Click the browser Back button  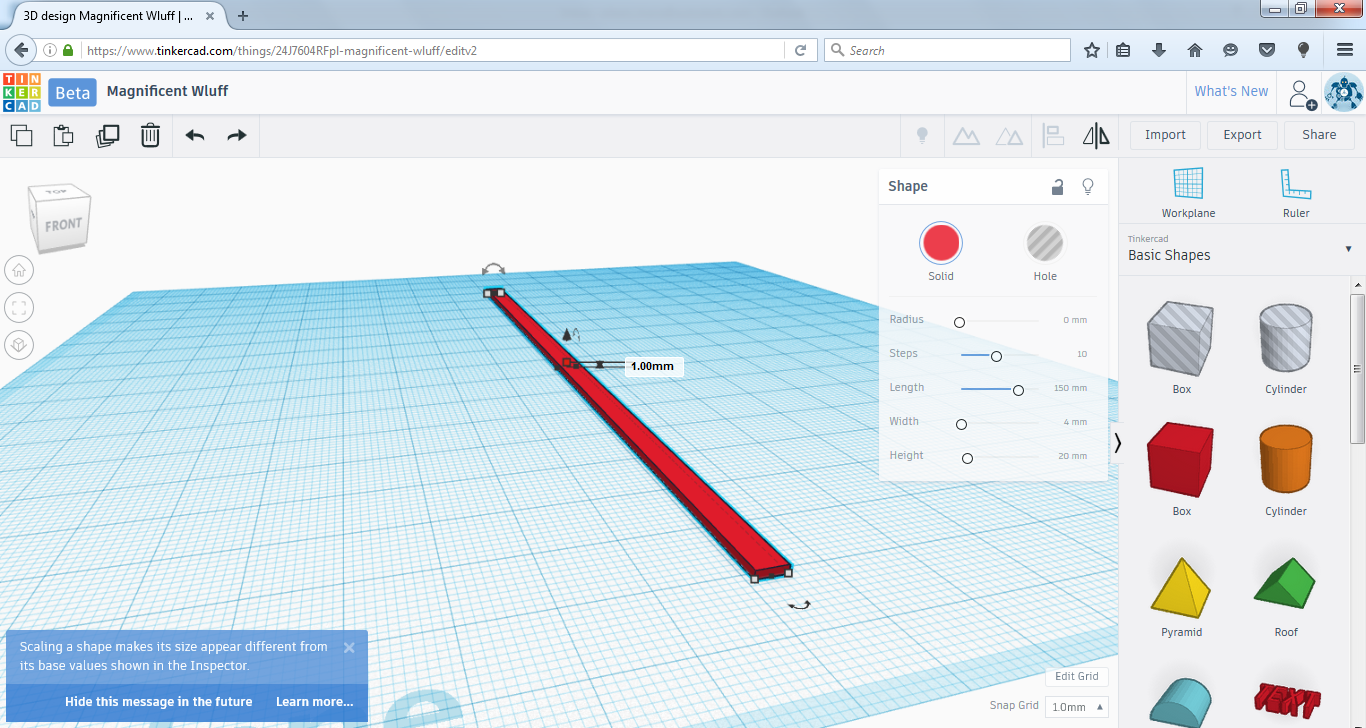(19, 50)
